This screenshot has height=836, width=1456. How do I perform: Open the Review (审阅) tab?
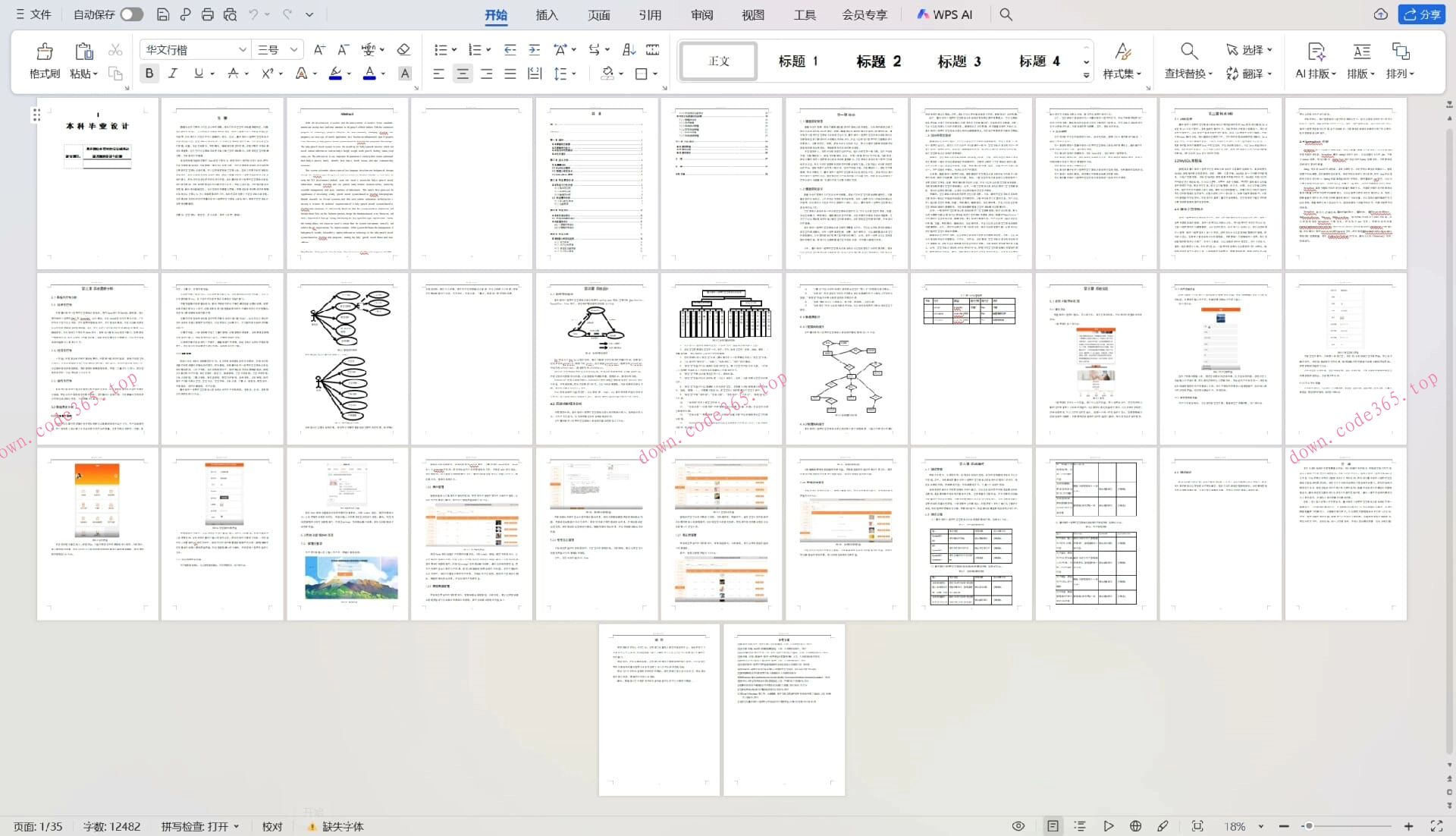pos(701,14)
